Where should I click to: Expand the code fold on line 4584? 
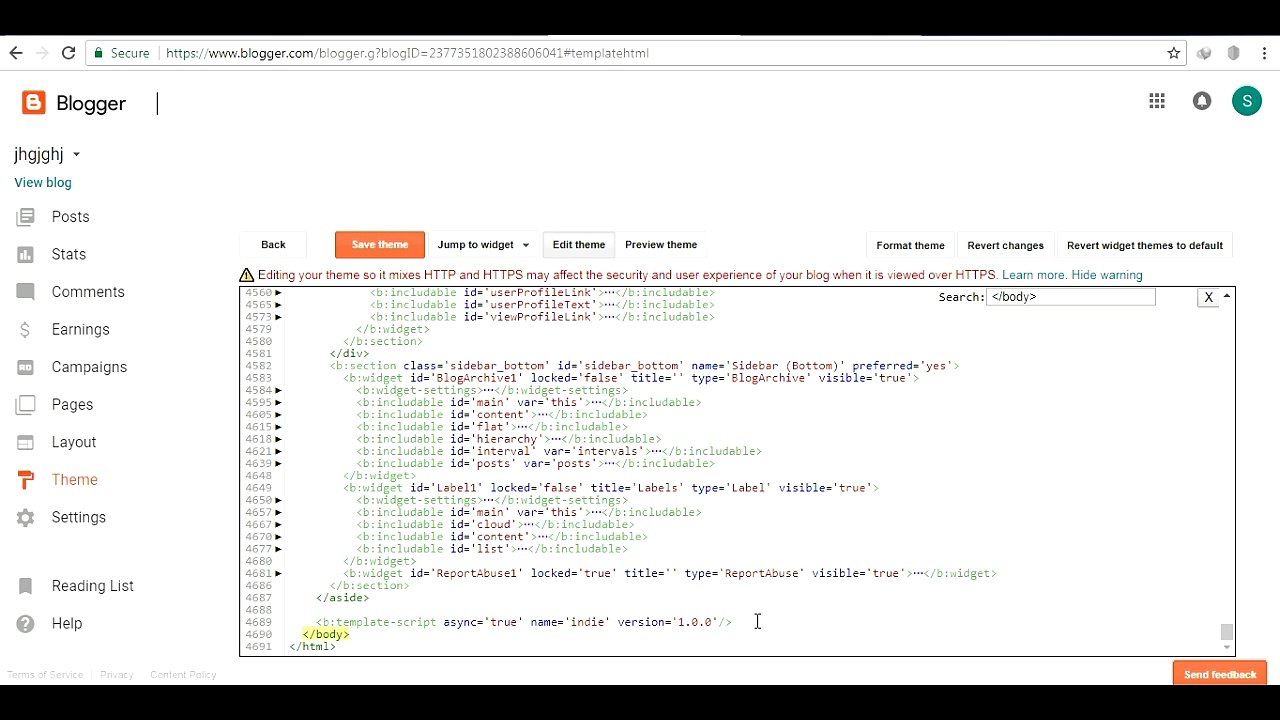(x=278, y=390)
